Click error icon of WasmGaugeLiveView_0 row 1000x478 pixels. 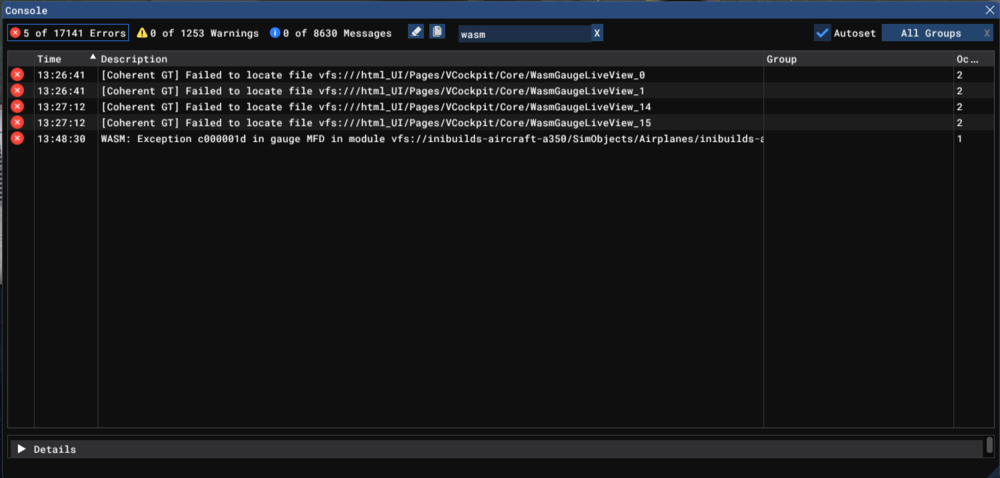tap(17, 75)
